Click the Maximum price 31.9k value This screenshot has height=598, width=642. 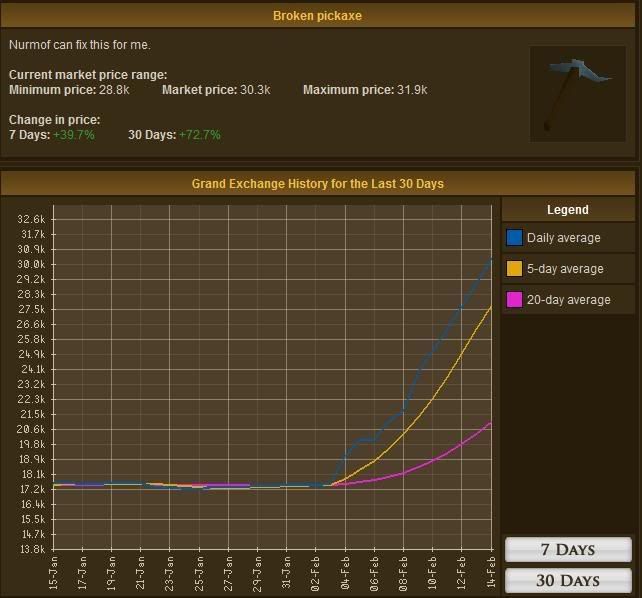pyautogui.click(x=411, y=90)
